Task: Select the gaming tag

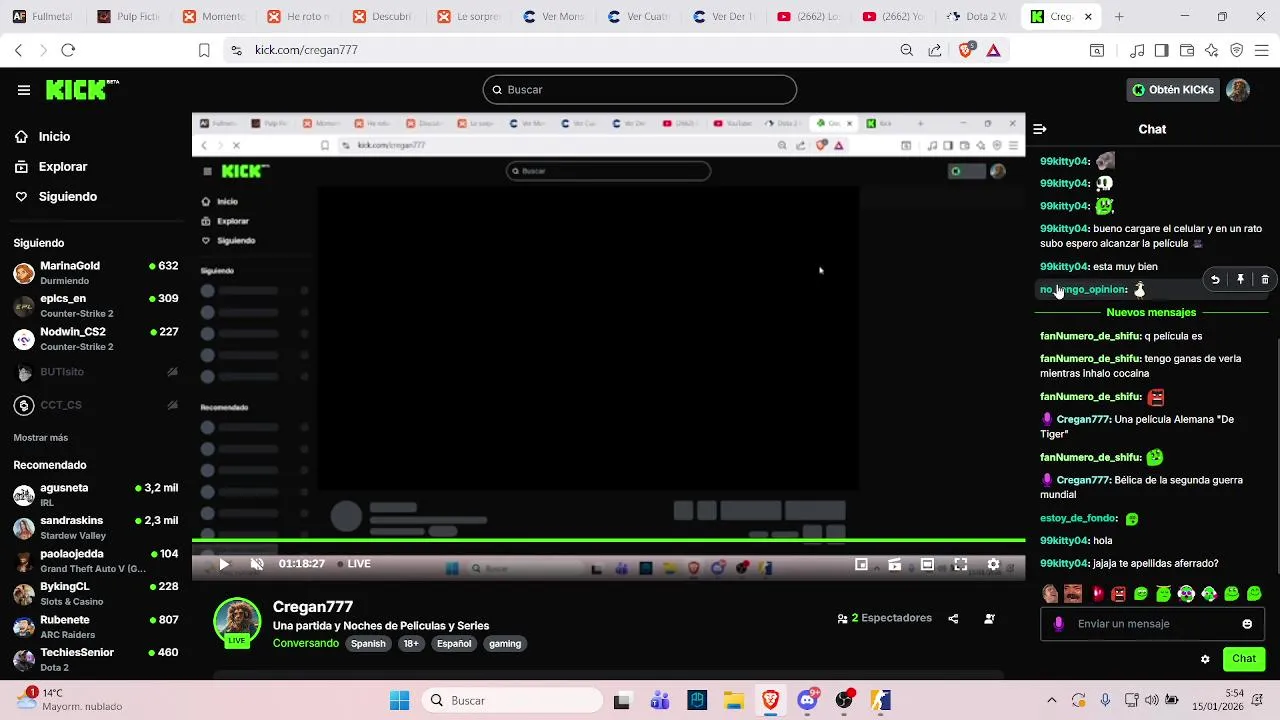Action: pyautogui.click(x=505, y=644)
